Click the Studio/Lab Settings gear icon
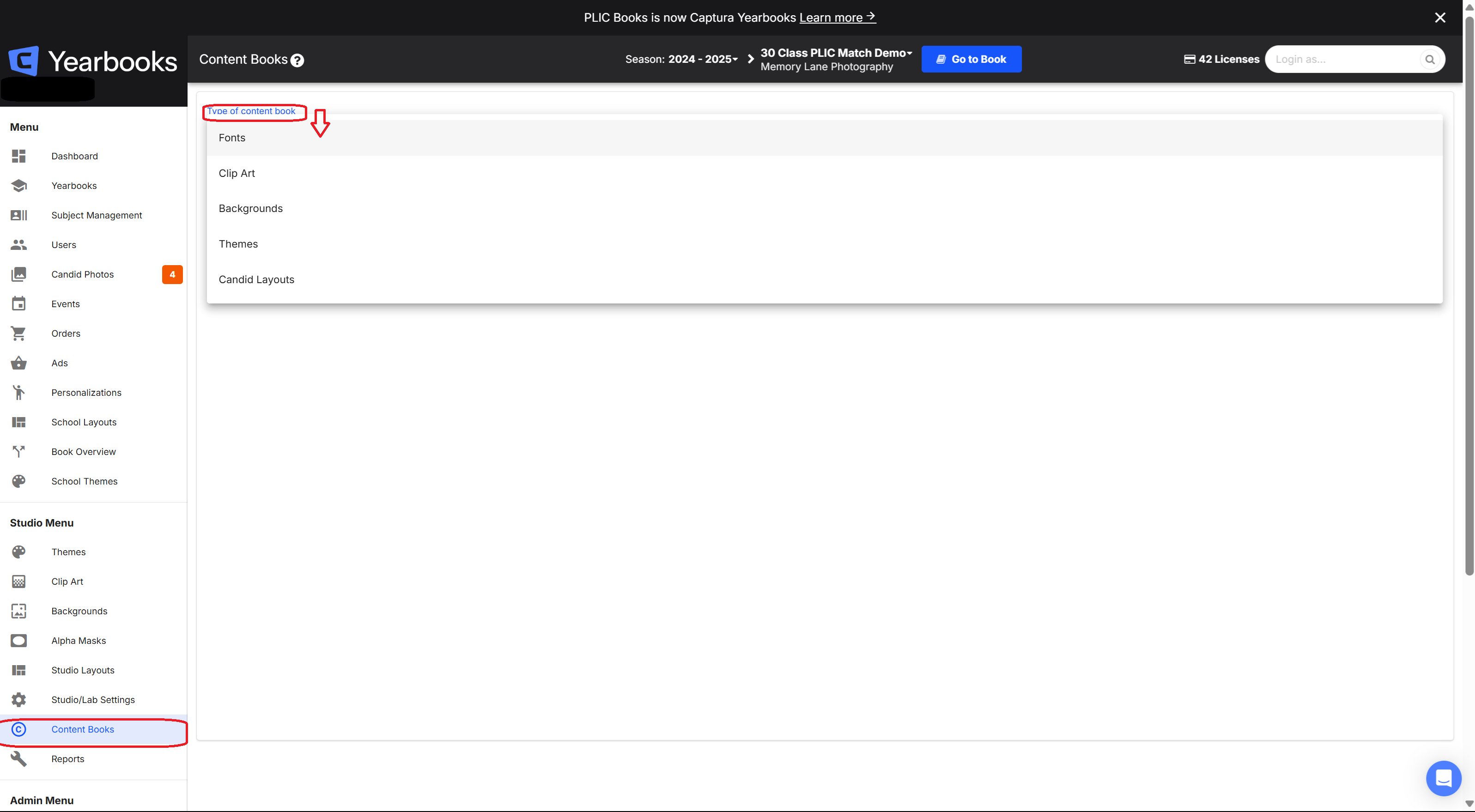 [19, 700]
